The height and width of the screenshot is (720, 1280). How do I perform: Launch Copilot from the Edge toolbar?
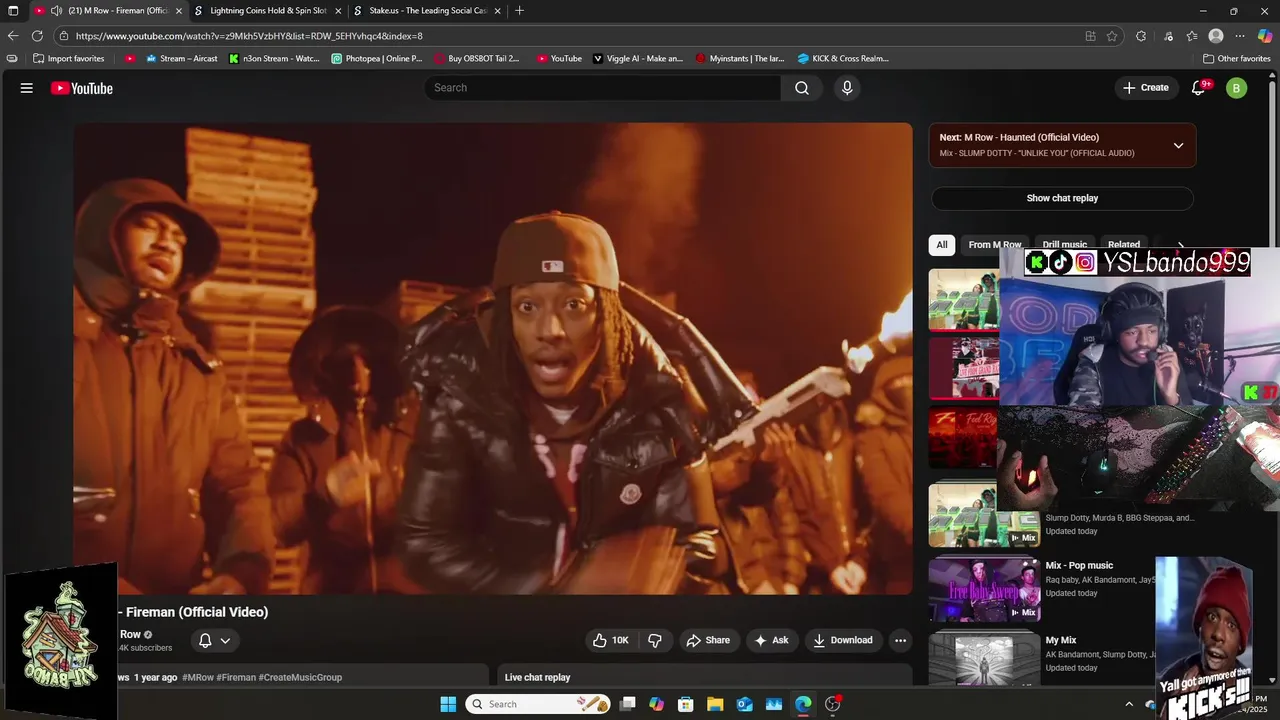[1265, 36]
